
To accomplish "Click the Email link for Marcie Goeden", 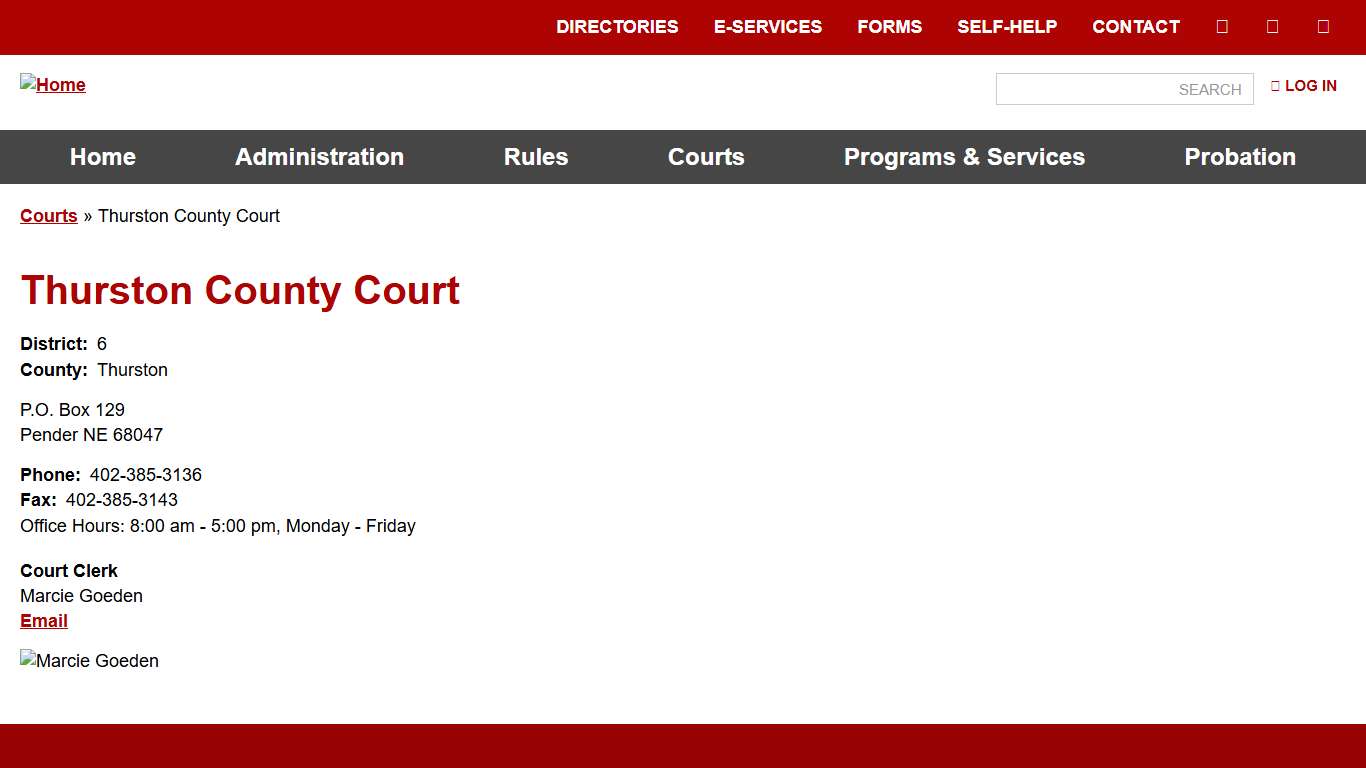I will 43,620.
